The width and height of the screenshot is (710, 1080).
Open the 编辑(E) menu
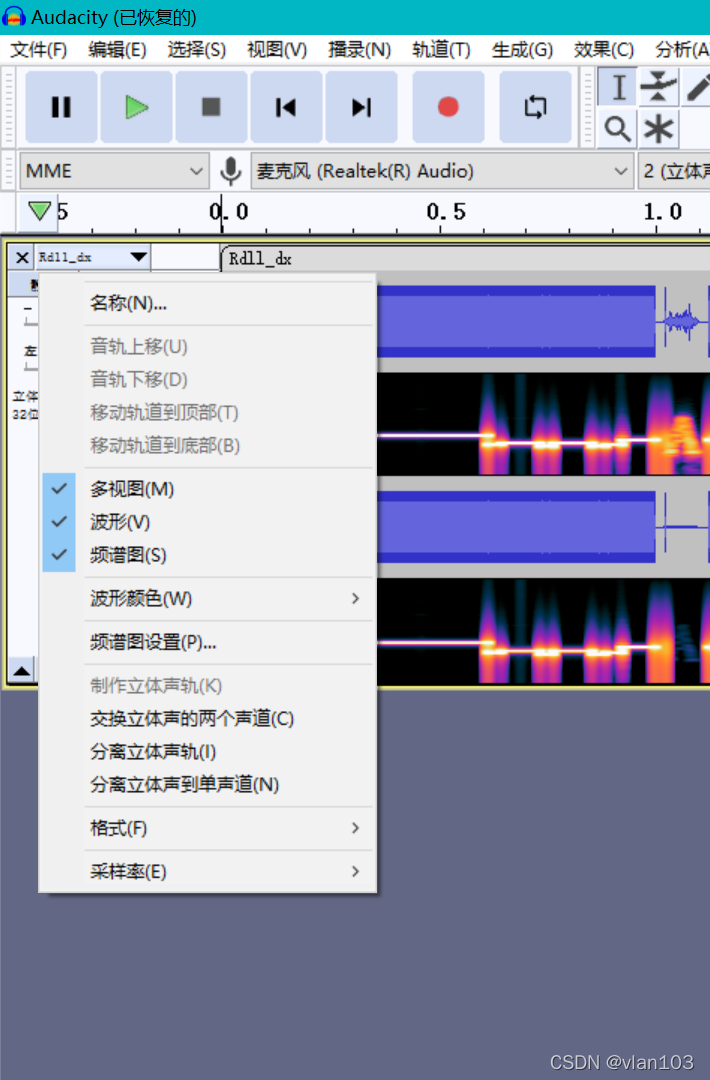pos(117,50)
